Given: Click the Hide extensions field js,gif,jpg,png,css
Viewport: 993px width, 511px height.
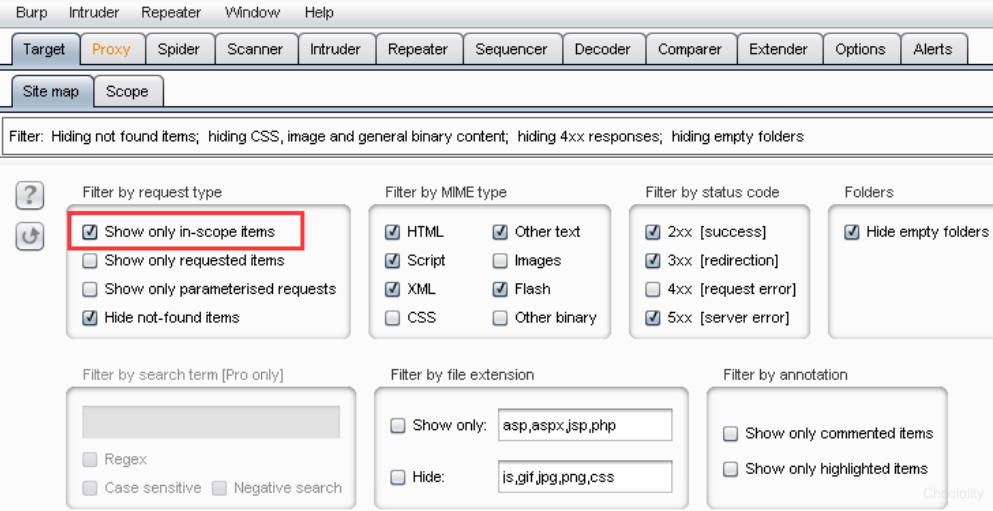Looking at the screenshot, I should click(x=585, y=477).
